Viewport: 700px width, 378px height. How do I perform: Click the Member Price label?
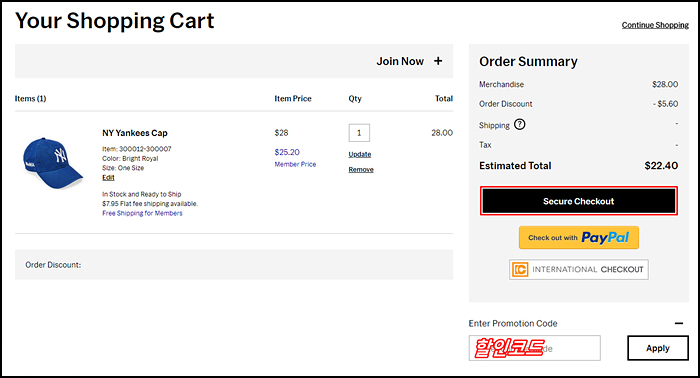(295, 164)
